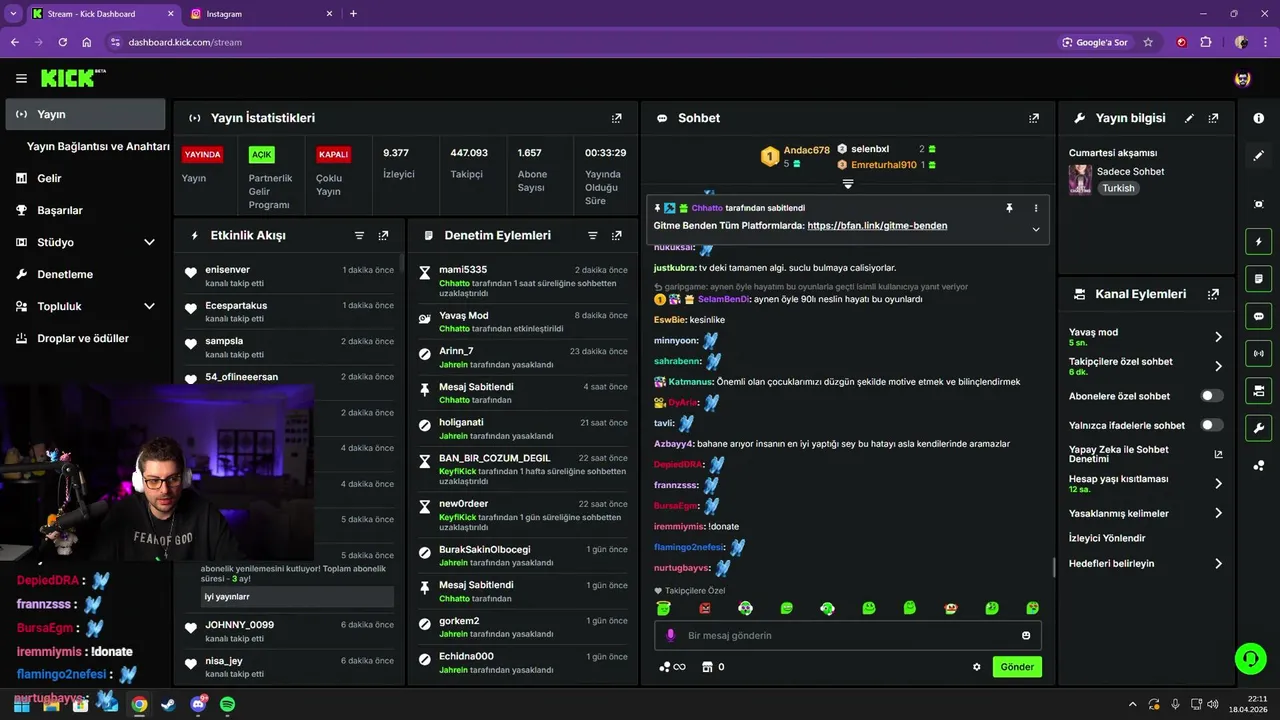Pop out the Denetim Eylemleri panel
This screenshot has width=1280, height=720.
(x=617, y=235)
